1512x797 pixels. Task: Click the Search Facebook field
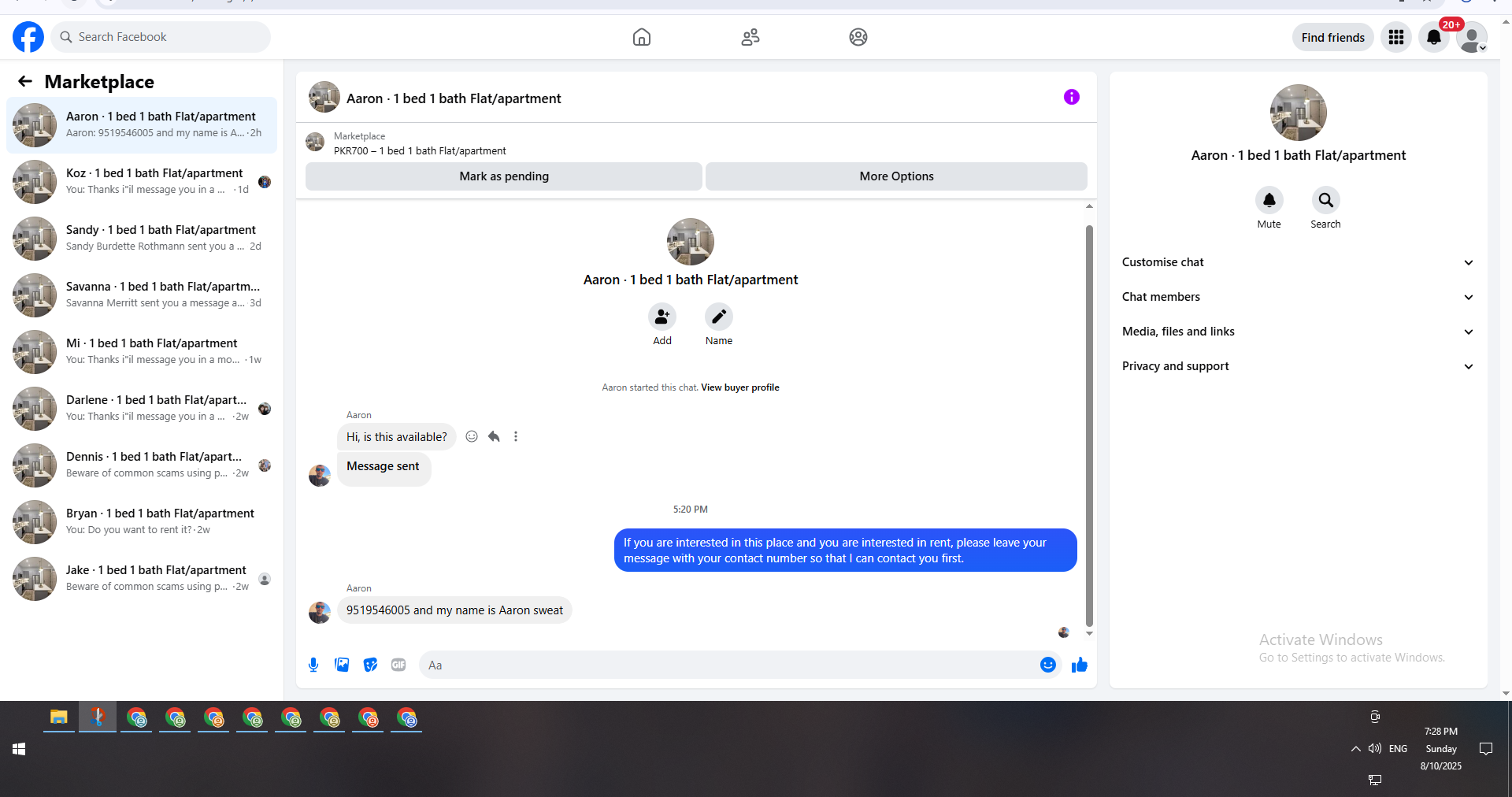tap(161, 37)
